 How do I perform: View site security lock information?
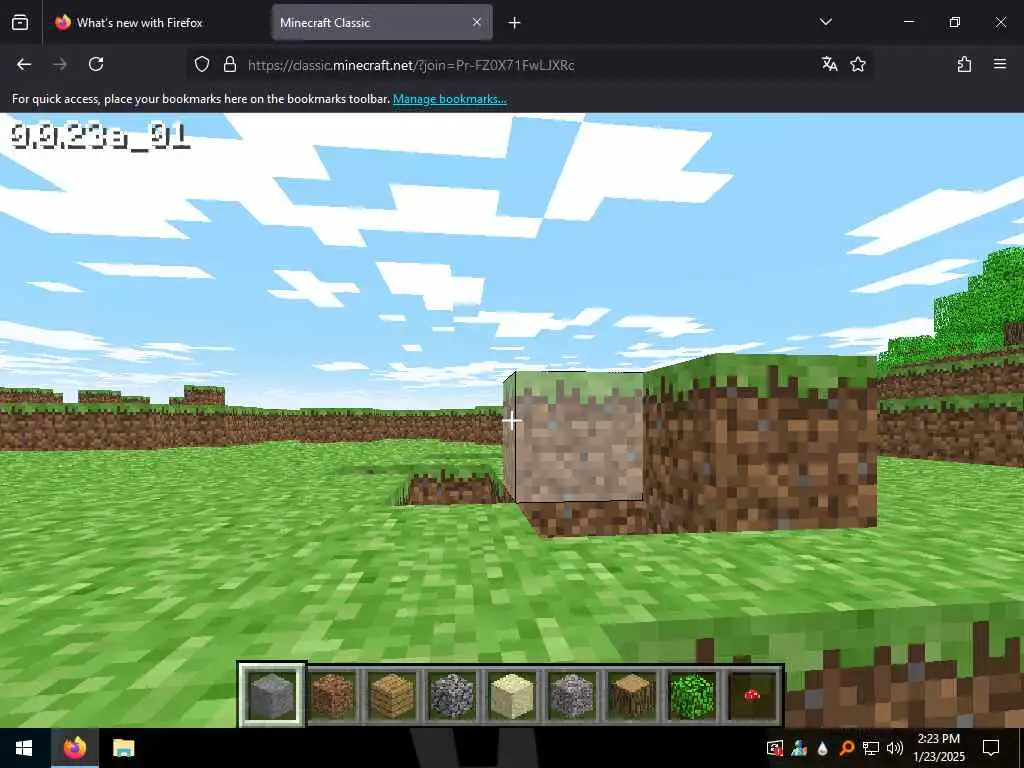pyautogui.click(x=229, y=64)
